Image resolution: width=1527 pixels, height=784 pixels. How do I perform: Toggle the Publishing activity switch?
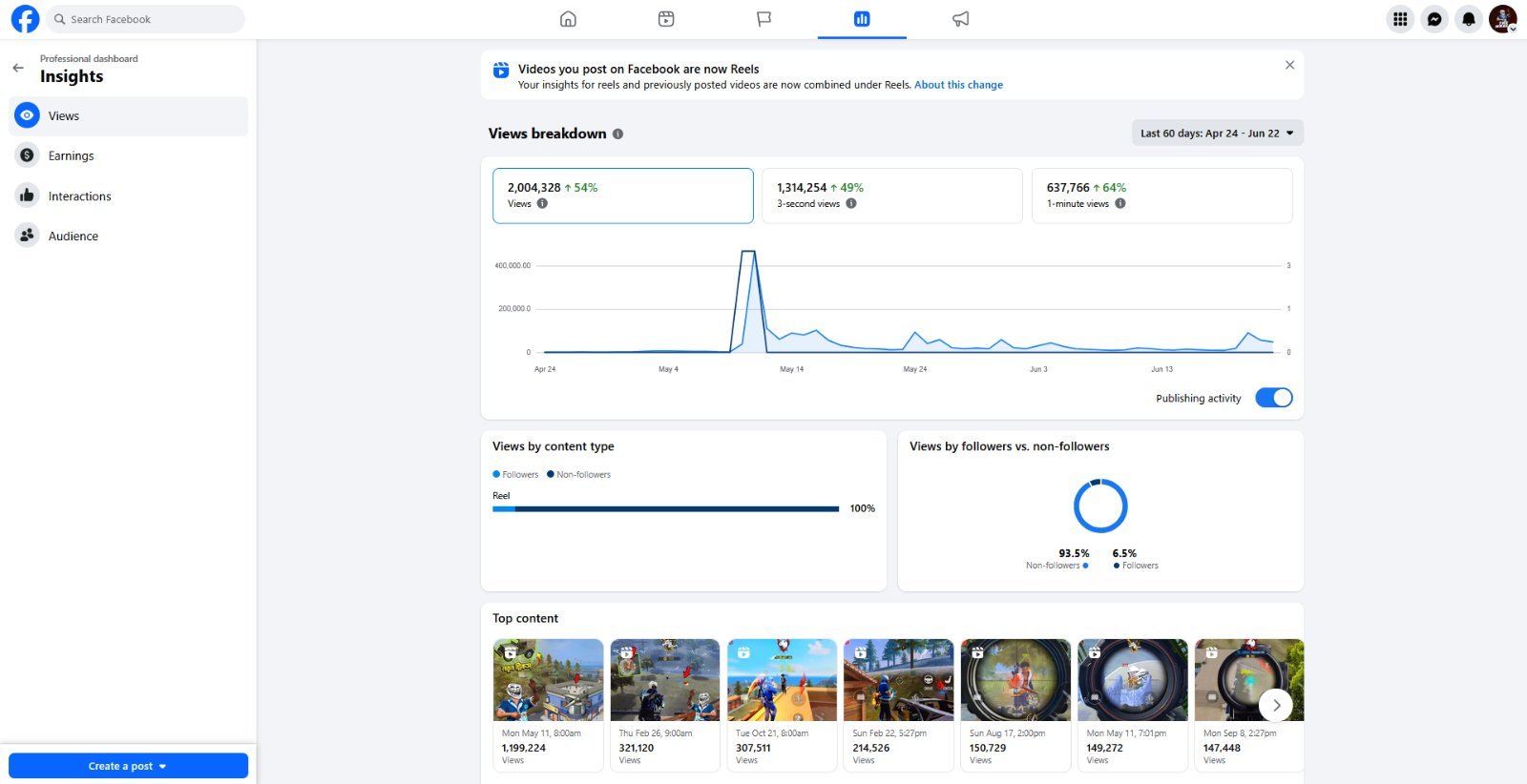coord(1274,398)
